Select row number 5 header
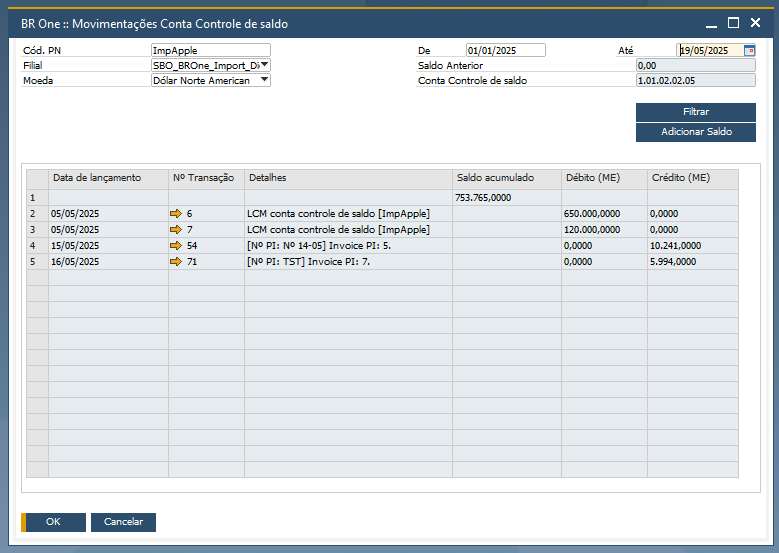This screenshot has width=779, height=553. click(x=37, y=261)
